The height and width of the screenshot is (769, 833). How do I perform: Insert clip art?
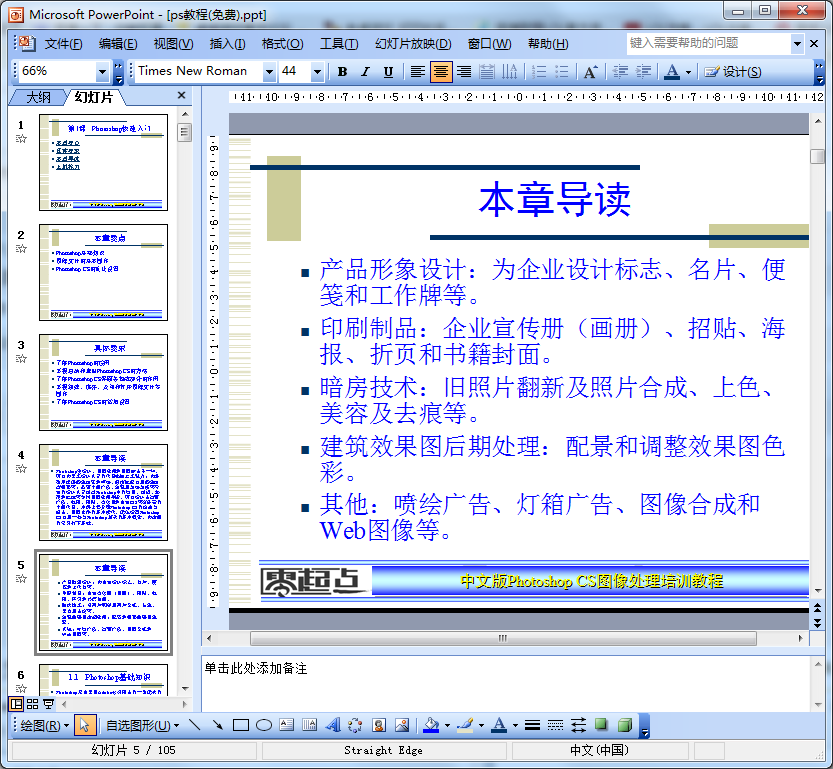click(x=379, y=725)
